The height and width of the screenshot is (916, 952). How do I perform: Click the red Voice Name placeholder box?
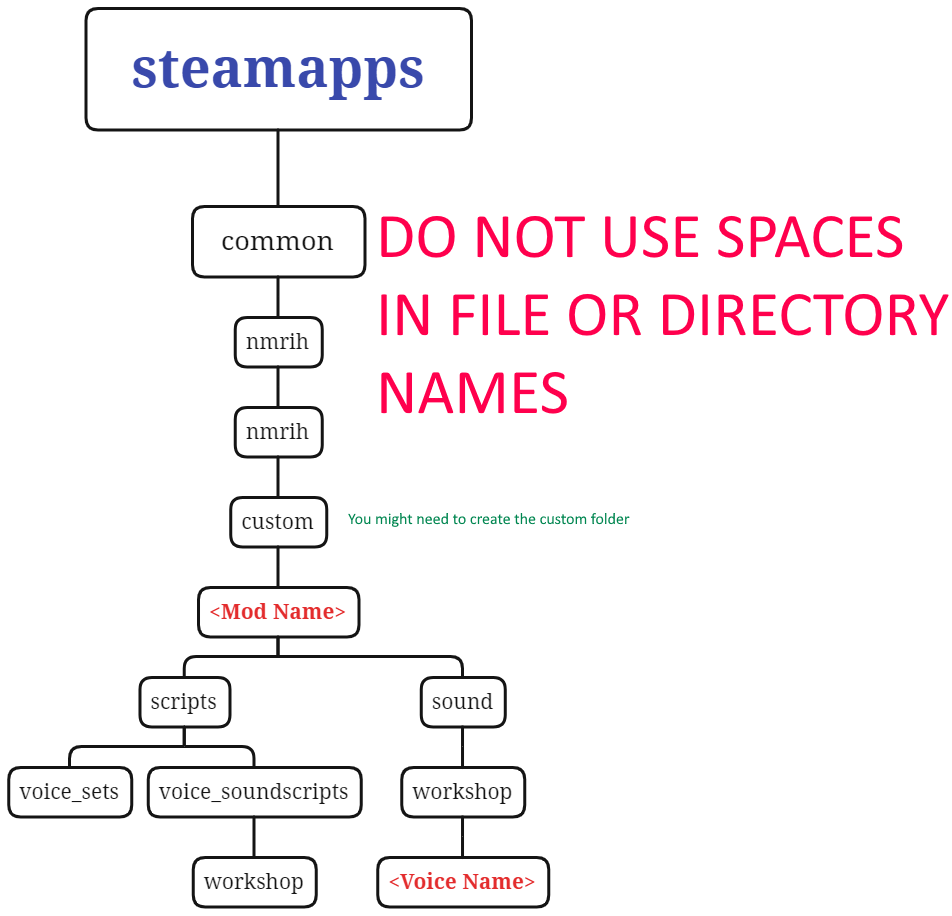click(463, 881)
